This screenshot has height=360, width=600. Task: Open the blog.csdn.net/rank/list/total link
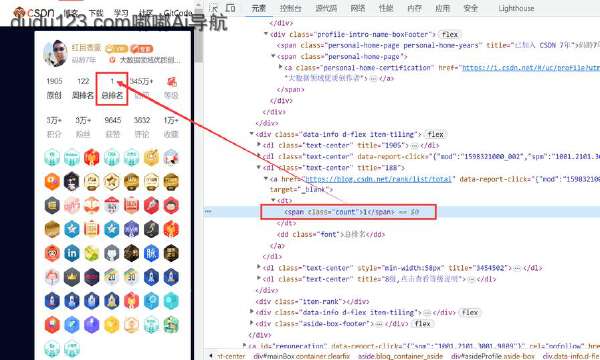pos(379,179)
